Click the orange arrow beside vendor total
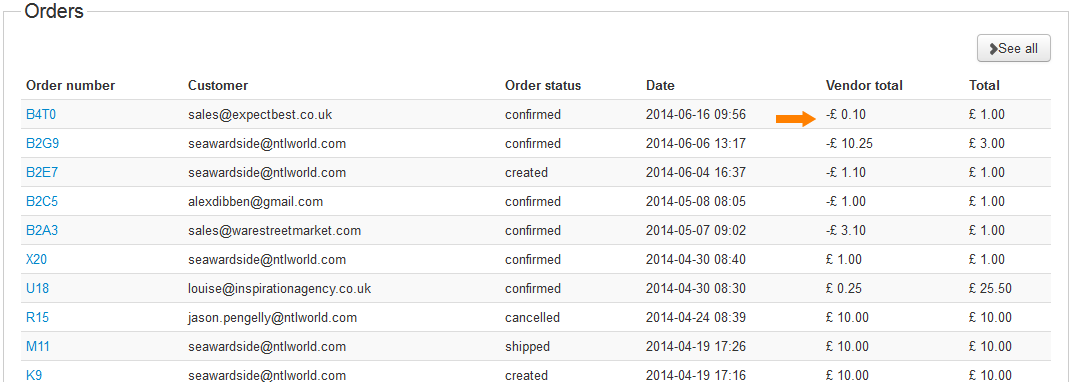 [x=796, y=120]
